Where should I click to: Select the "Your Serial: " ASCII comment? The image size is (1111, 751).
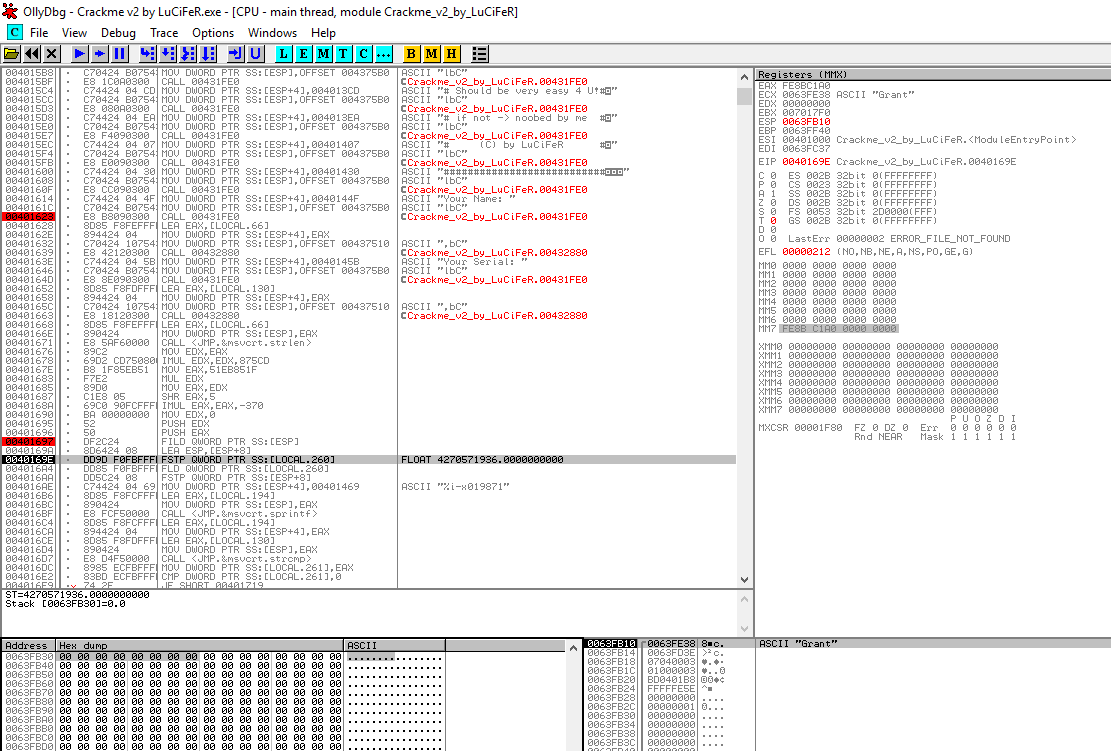point(464,261)
